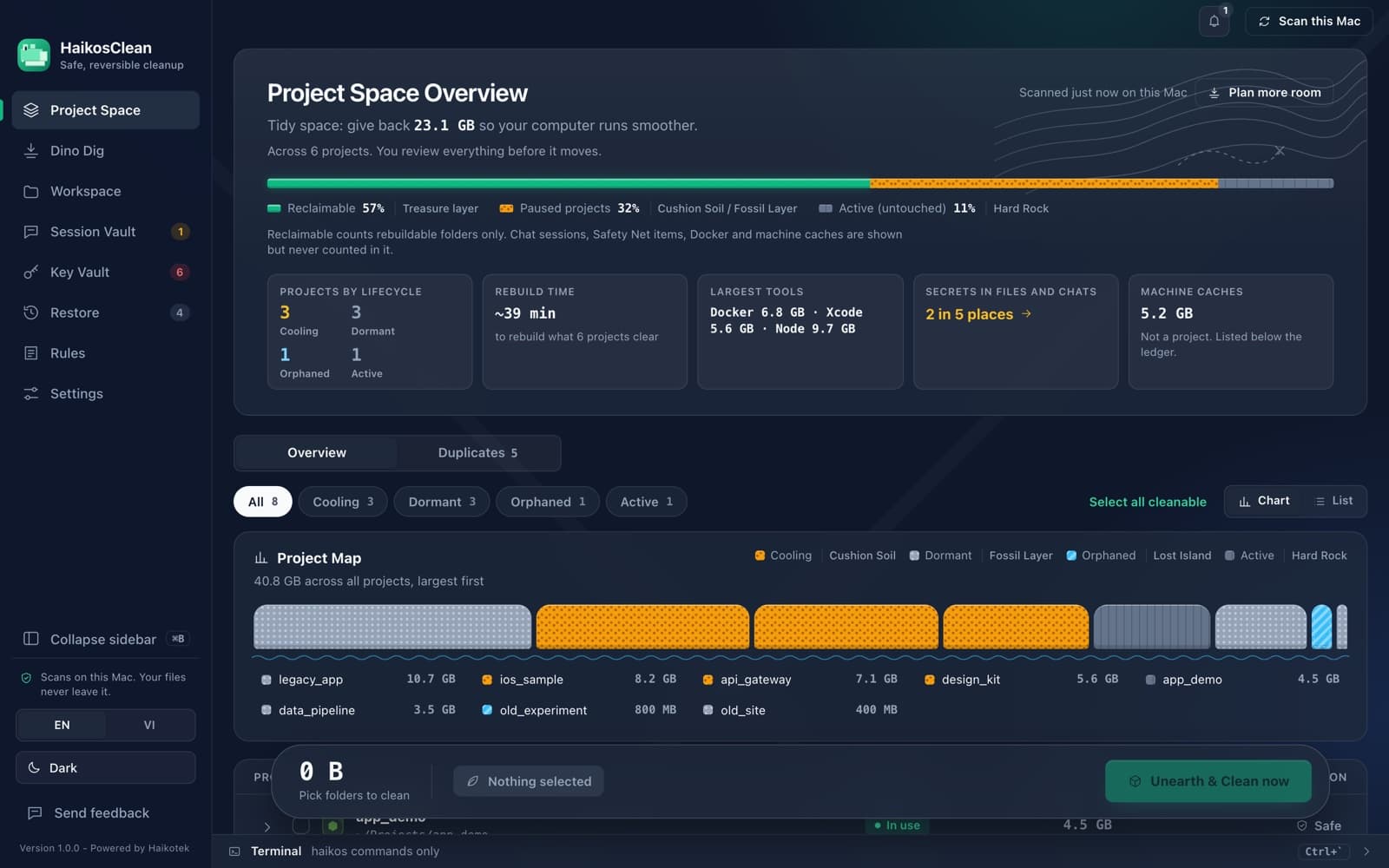Open the Session Vault
Image resolution: width=1389 pixels, height=868 pixels.
(106, 232)
